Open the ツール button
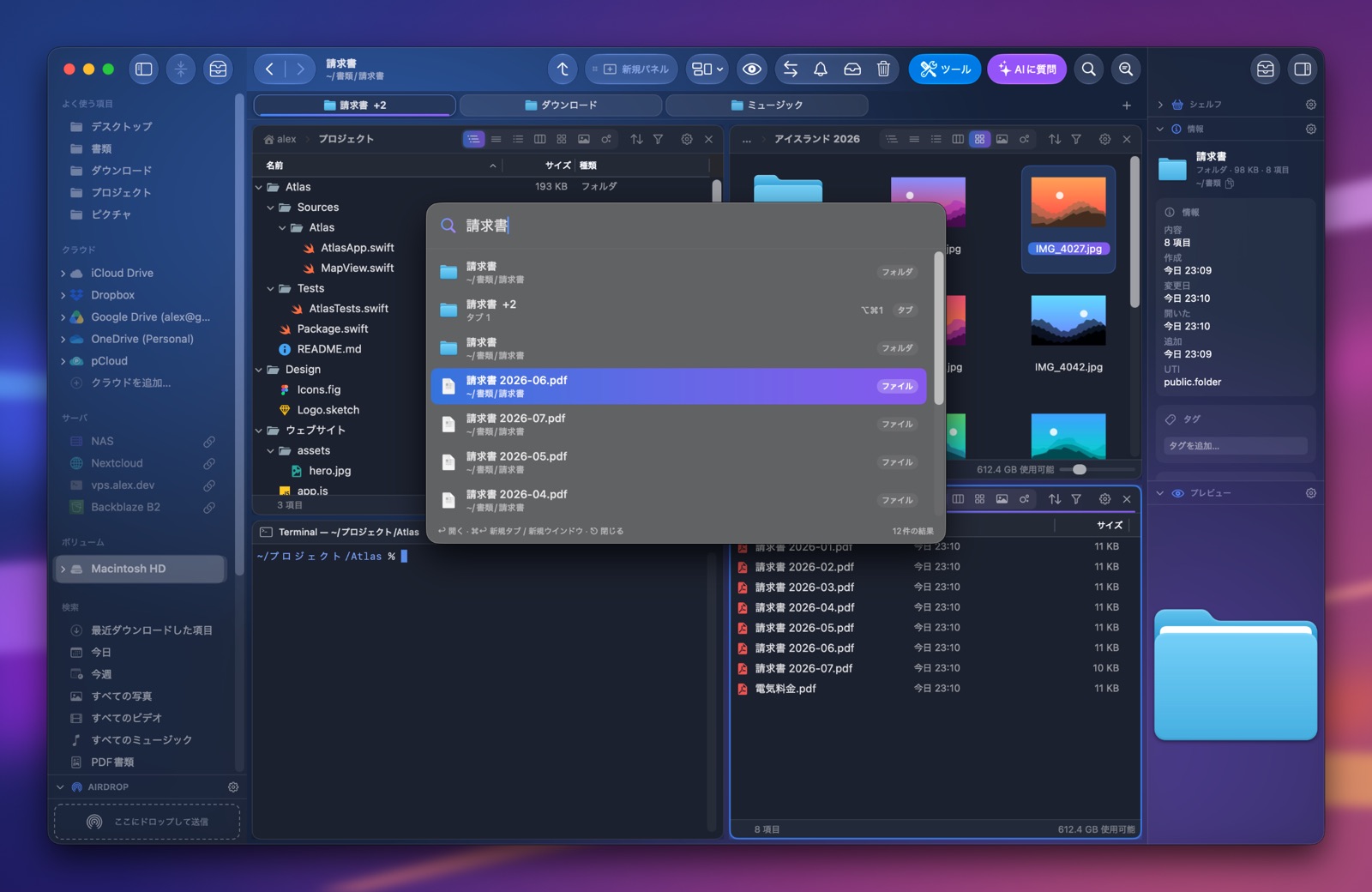Screen dimensions: 1372x892 (x=944, y=69)
